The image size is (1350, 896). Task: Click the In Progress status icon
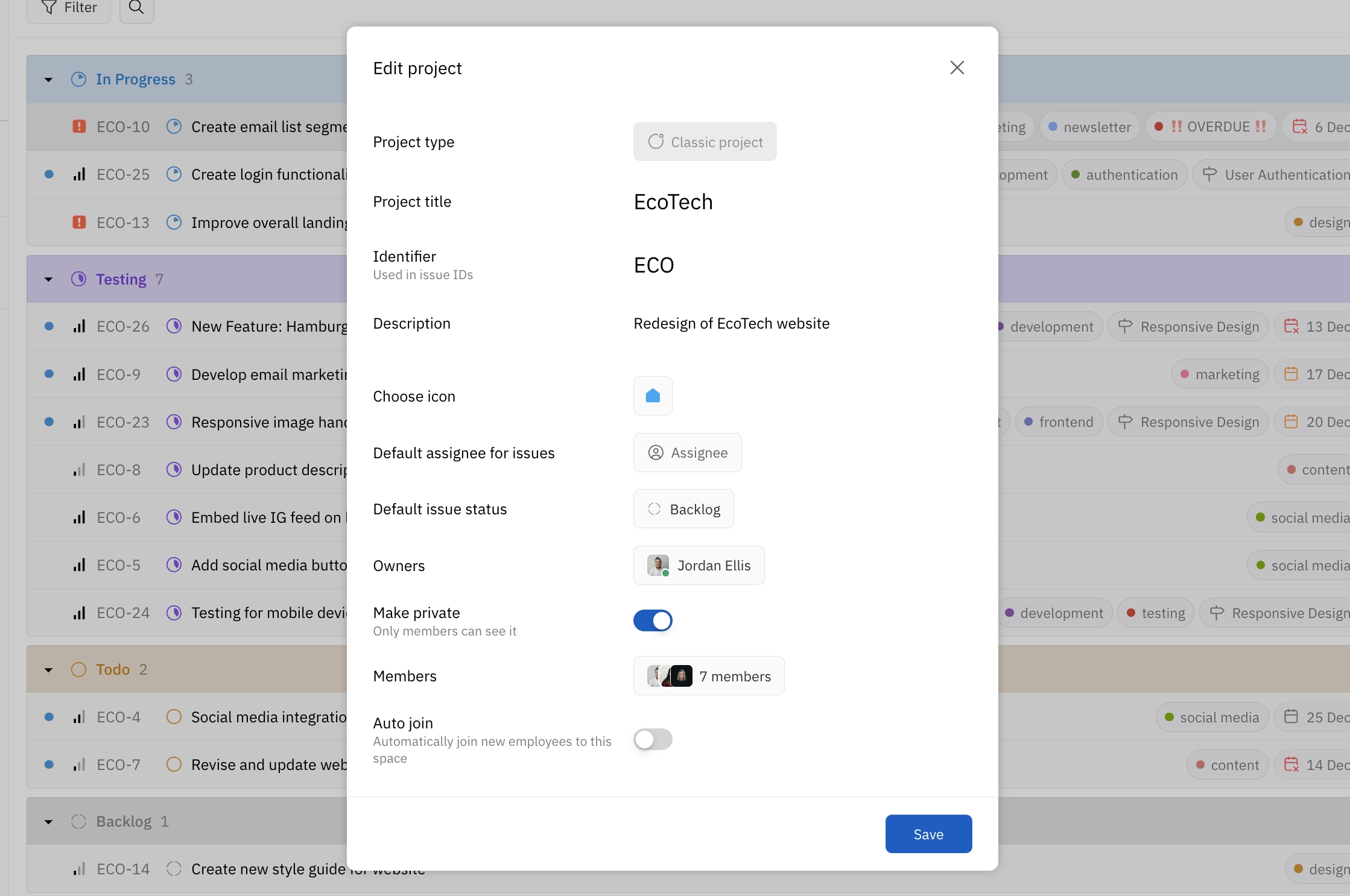pyautogui.click(x=78, y=79)
